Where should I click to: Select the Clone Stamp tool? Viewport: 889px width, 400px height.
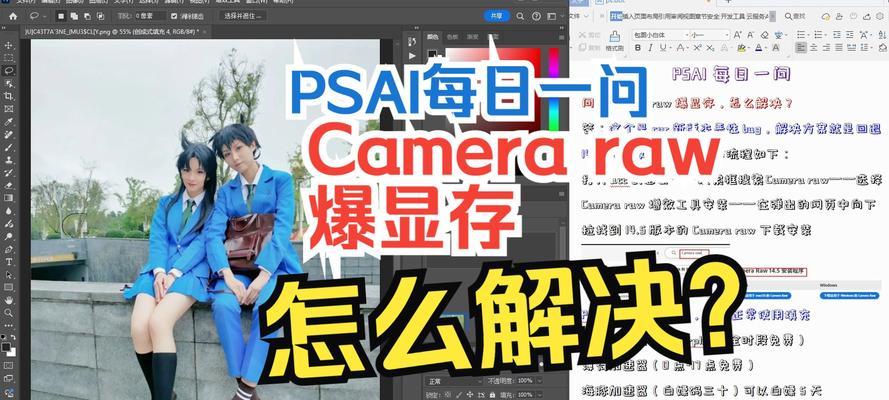tap(9, 160)
